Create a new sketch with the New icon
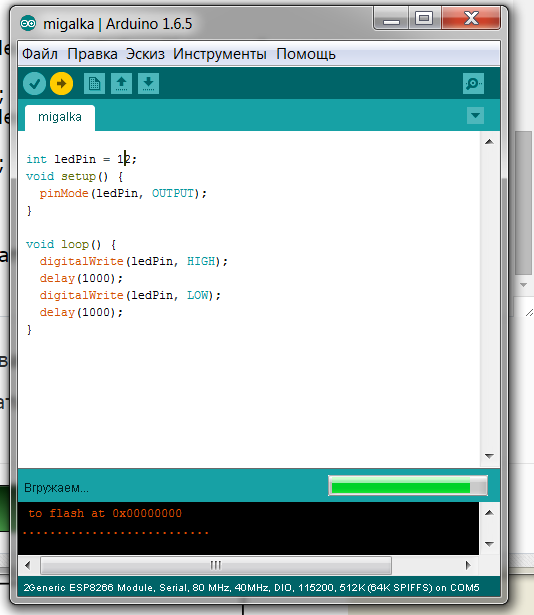Image resolution: width=534 pixels, height=615 pixels. click(95, 84)
